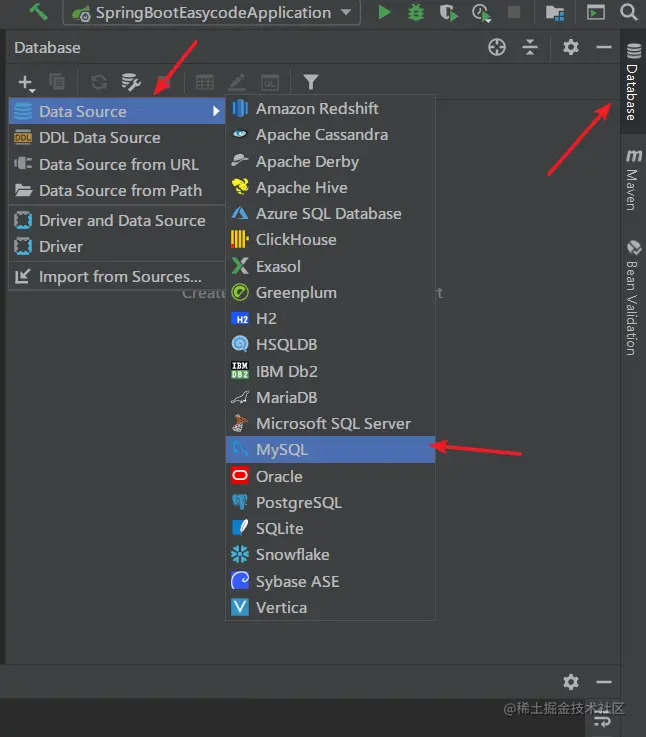
Task: Click the Build project hammer icon
Action: [38, 11]
